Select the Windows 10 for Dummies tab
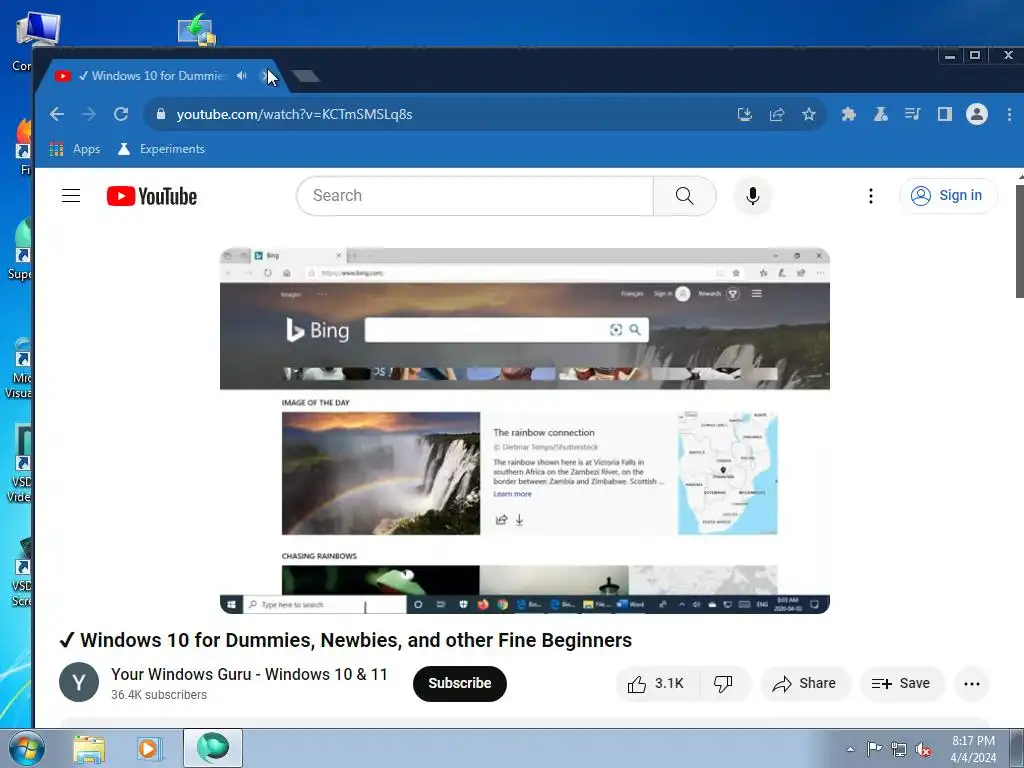1024x768 pixels. (x=158, y=76)
